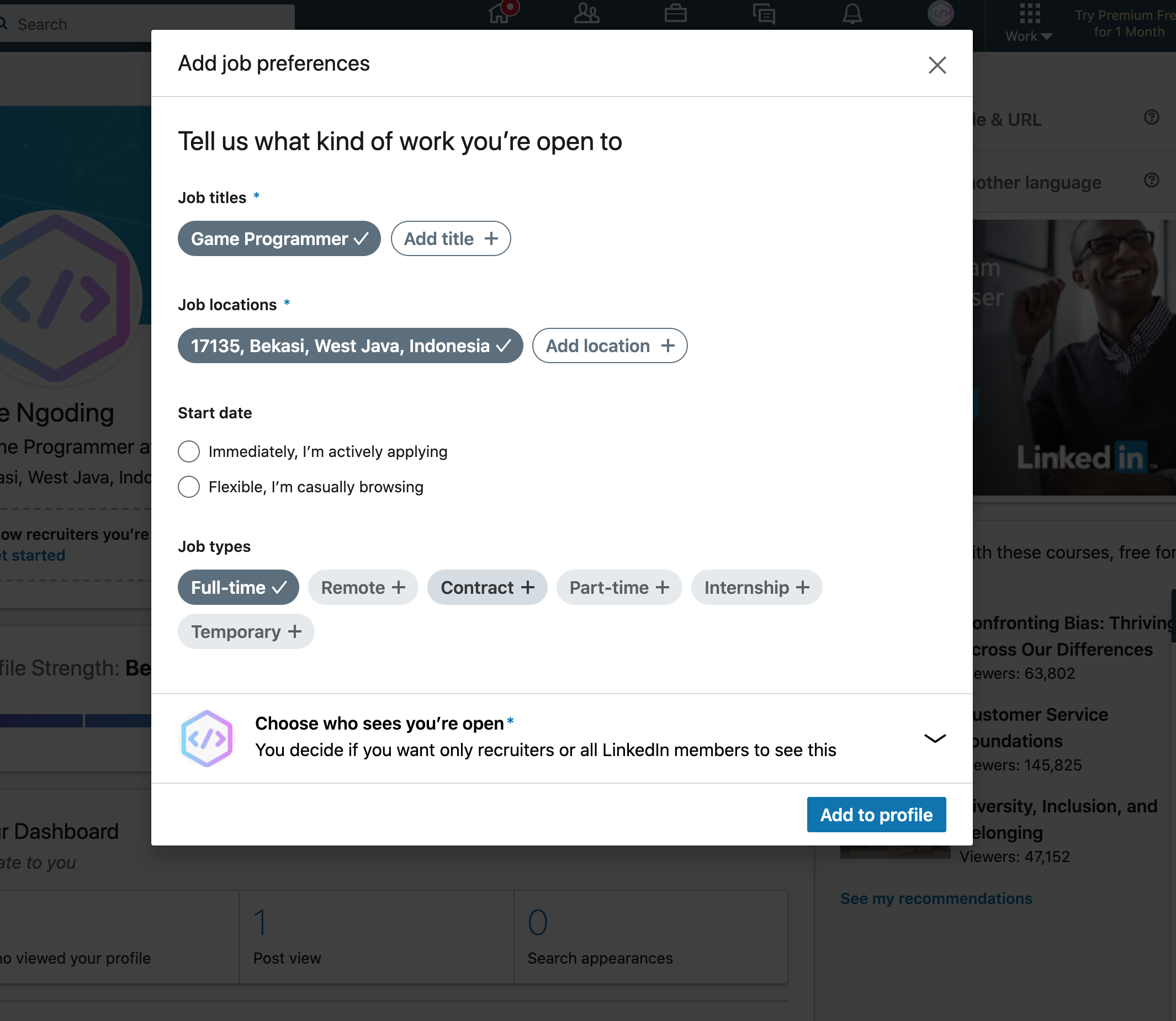Open See my recommendations link
Viewport: 1176px width, 1021px height.
pyautogui.click(x=935, y=898)
